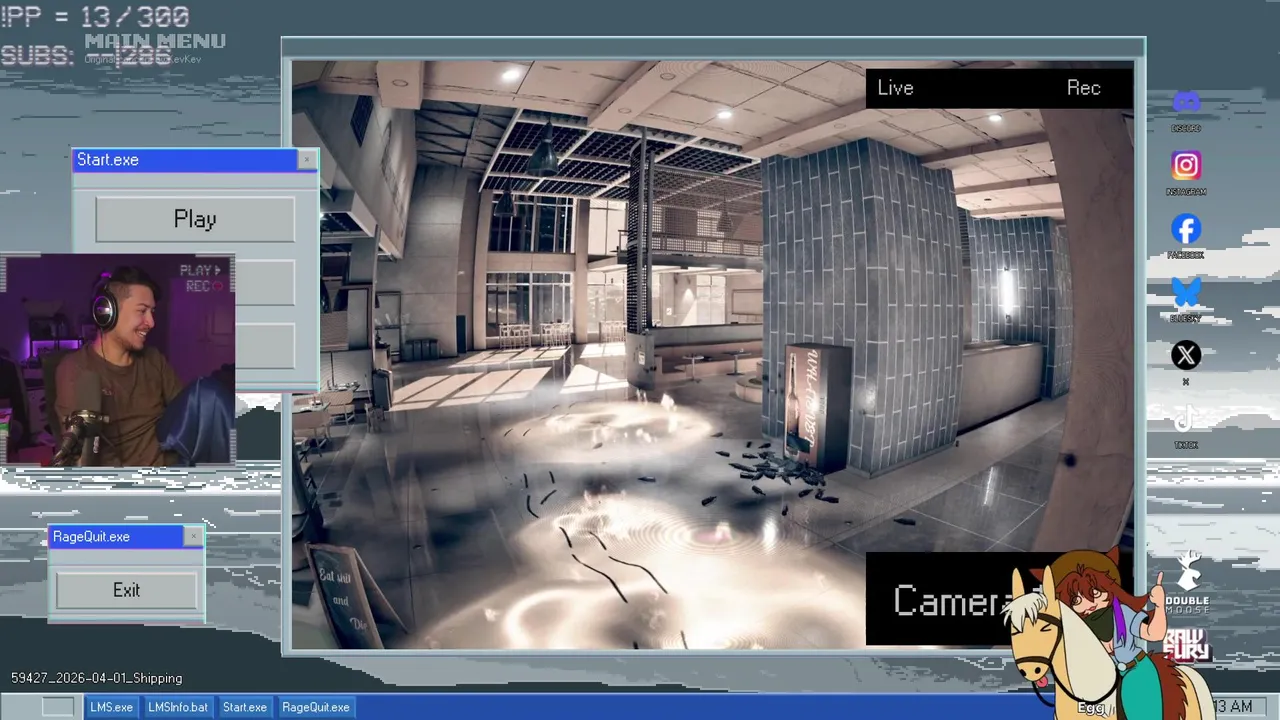Click the RageQuit.exe title bar
This screenshot has height=720, width=1280.
117,537
